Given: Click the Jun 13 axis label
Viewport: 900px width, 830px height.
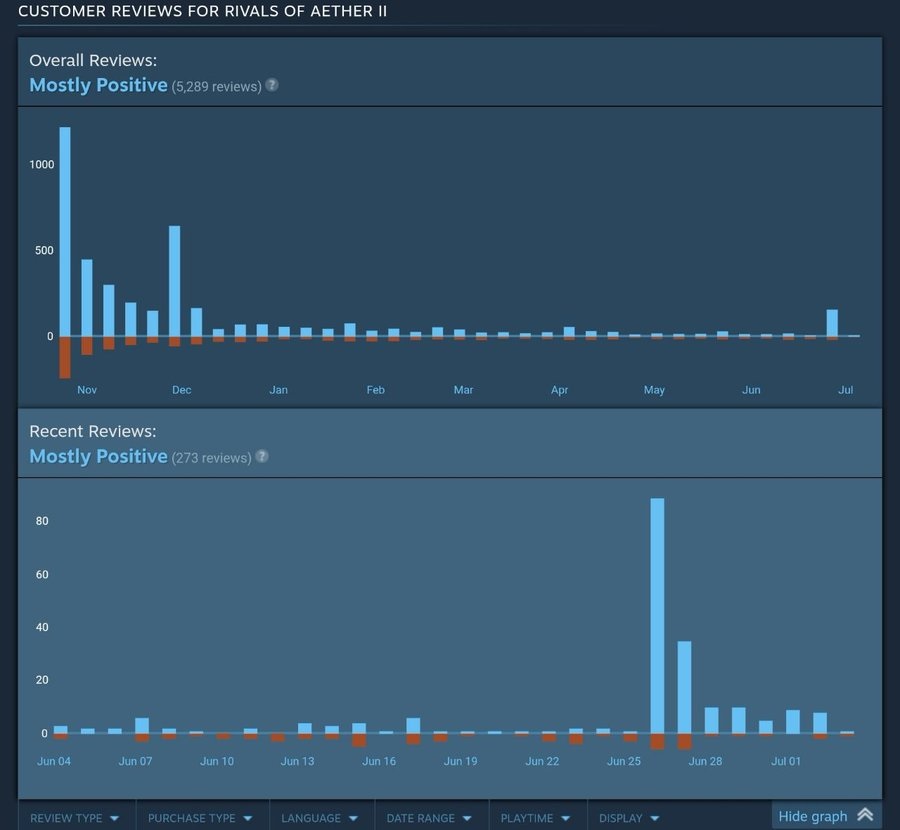Looking at the screenshot, I should point(297,761).
